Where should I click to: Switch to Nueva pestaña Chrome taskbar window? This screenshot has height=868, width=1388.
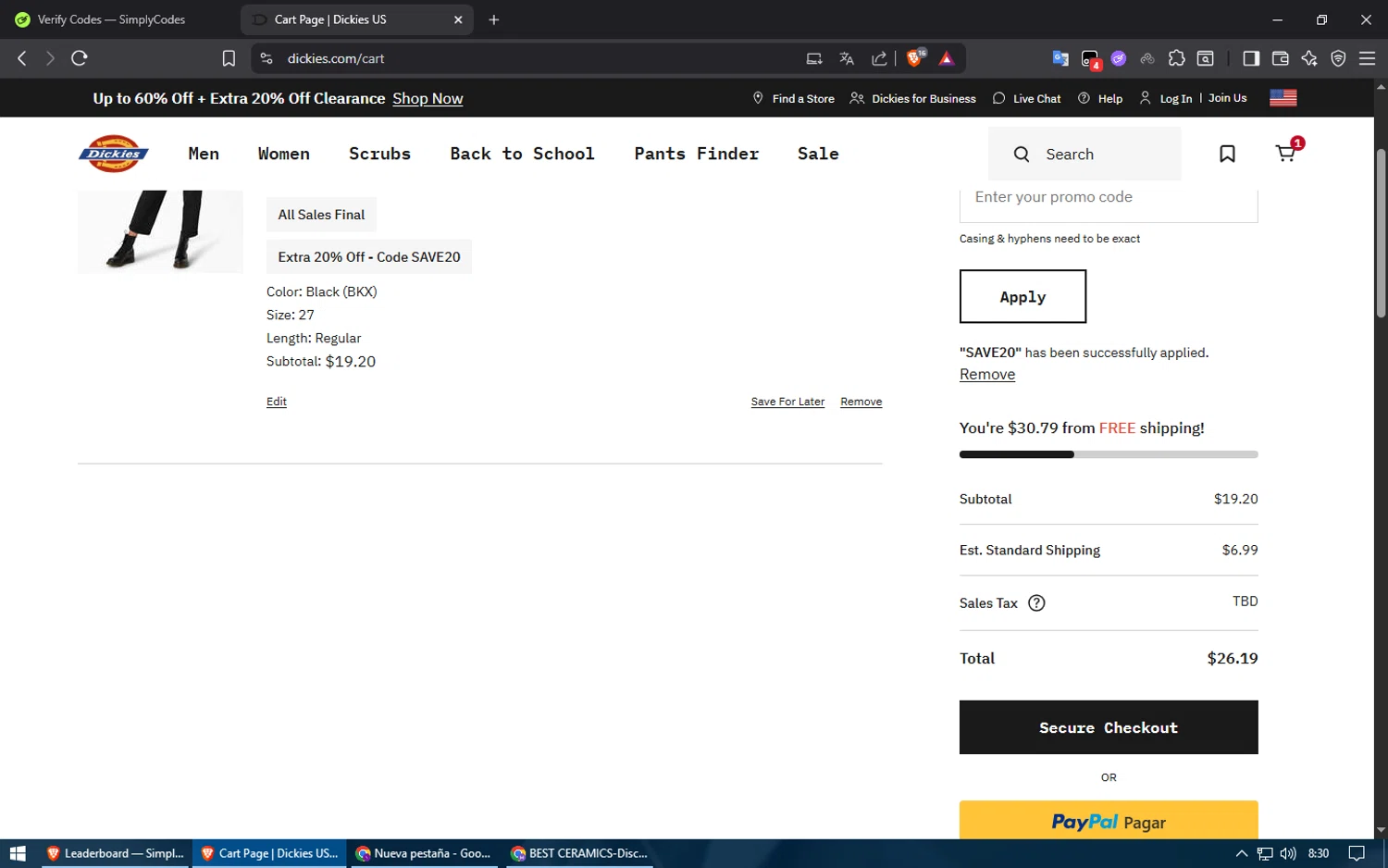pyautogui.click(x=424, y=853)
